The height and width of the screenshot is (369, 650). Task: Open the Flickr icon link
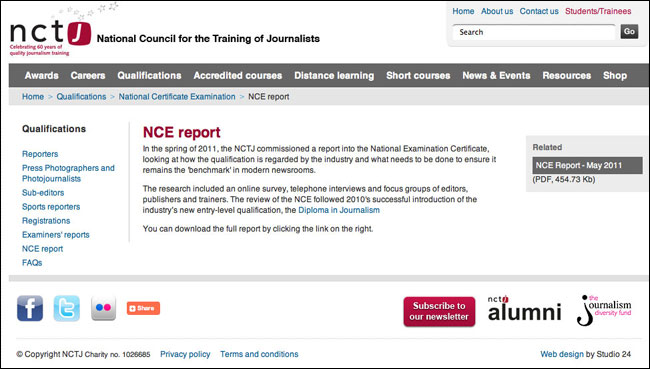104,308
